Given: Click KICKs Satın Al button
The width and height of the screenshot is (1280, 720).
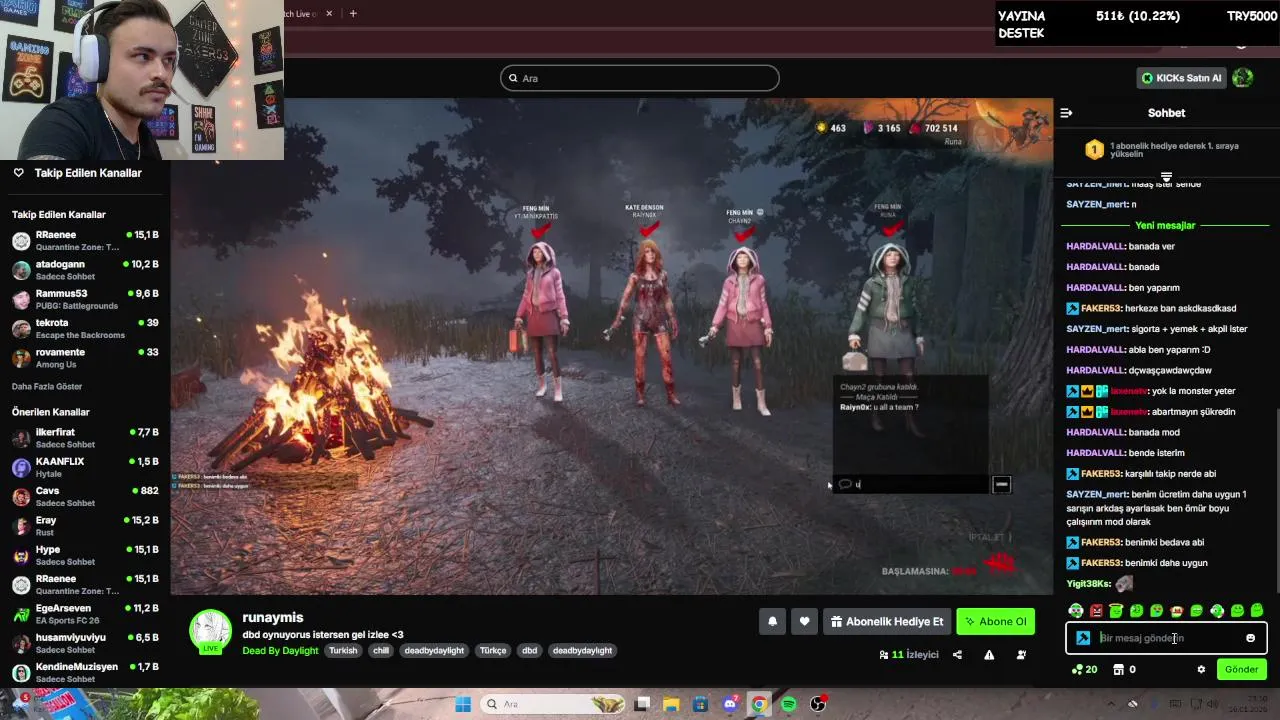Looking at the screenshot, I should click(x=1181, y=78).
